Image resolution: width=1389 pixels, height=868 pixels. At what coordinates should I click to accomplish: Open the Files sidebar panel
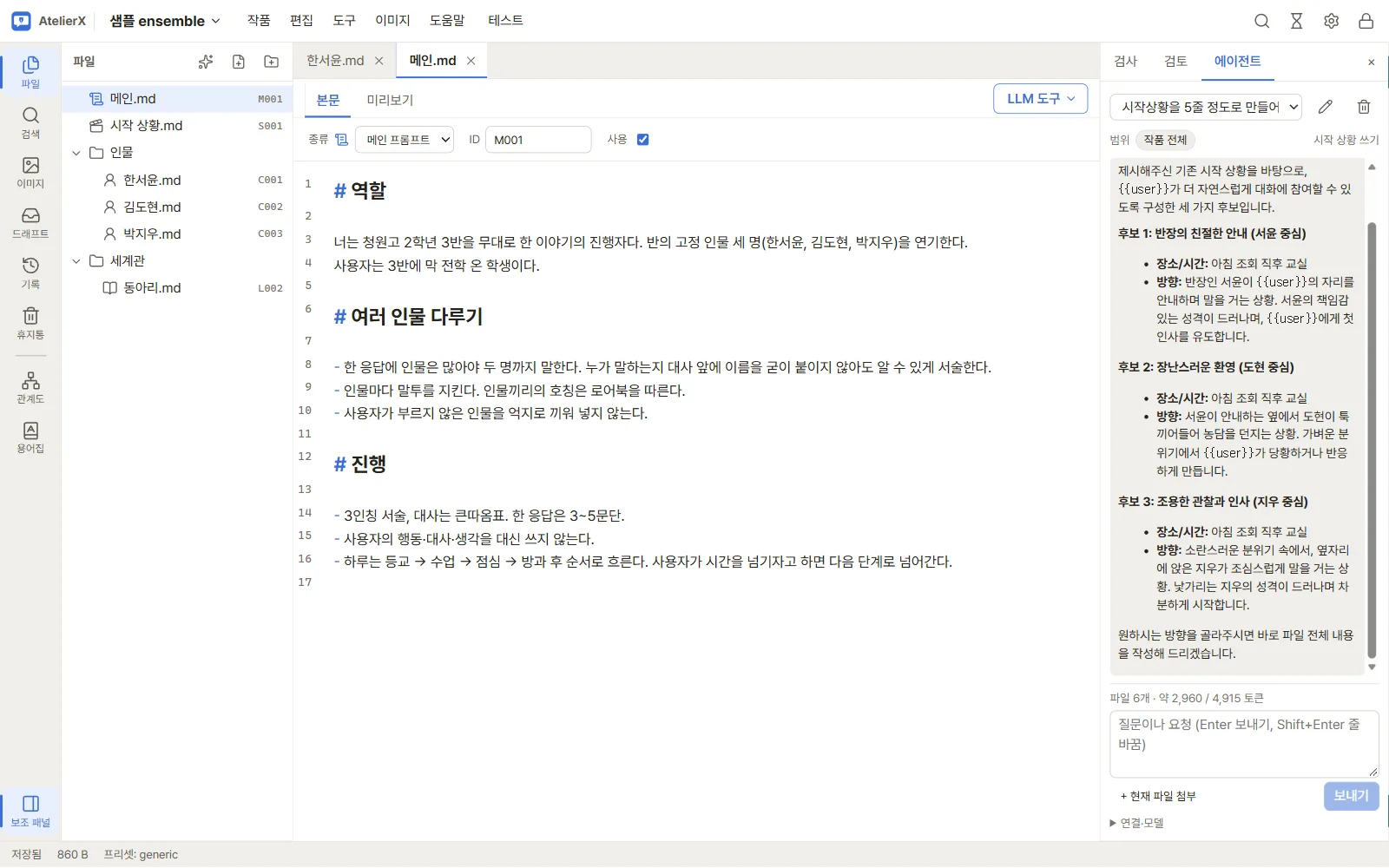[x=30, y=72]
